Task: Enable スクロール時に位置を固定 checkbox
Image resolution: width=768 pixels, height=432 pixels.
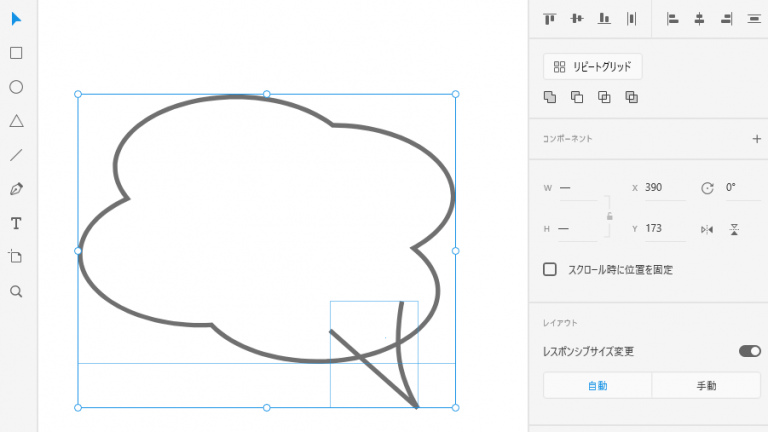Action: [x=550, y=269]
